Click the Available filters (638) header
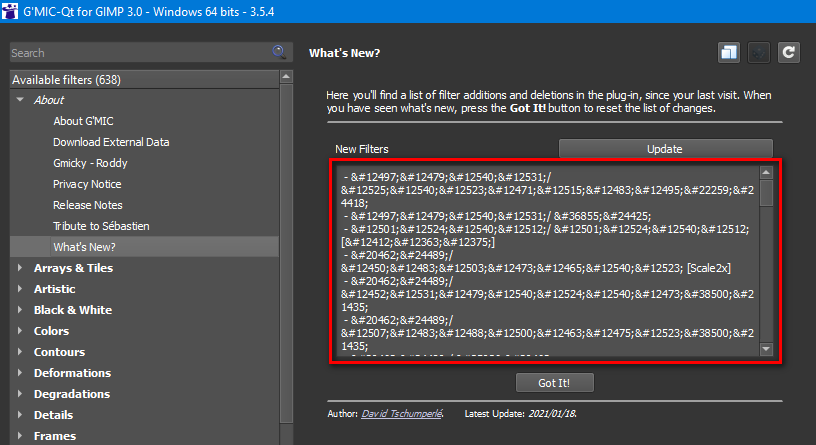Image resolution: width=816 pixels, height=445 pixels. 144,80
